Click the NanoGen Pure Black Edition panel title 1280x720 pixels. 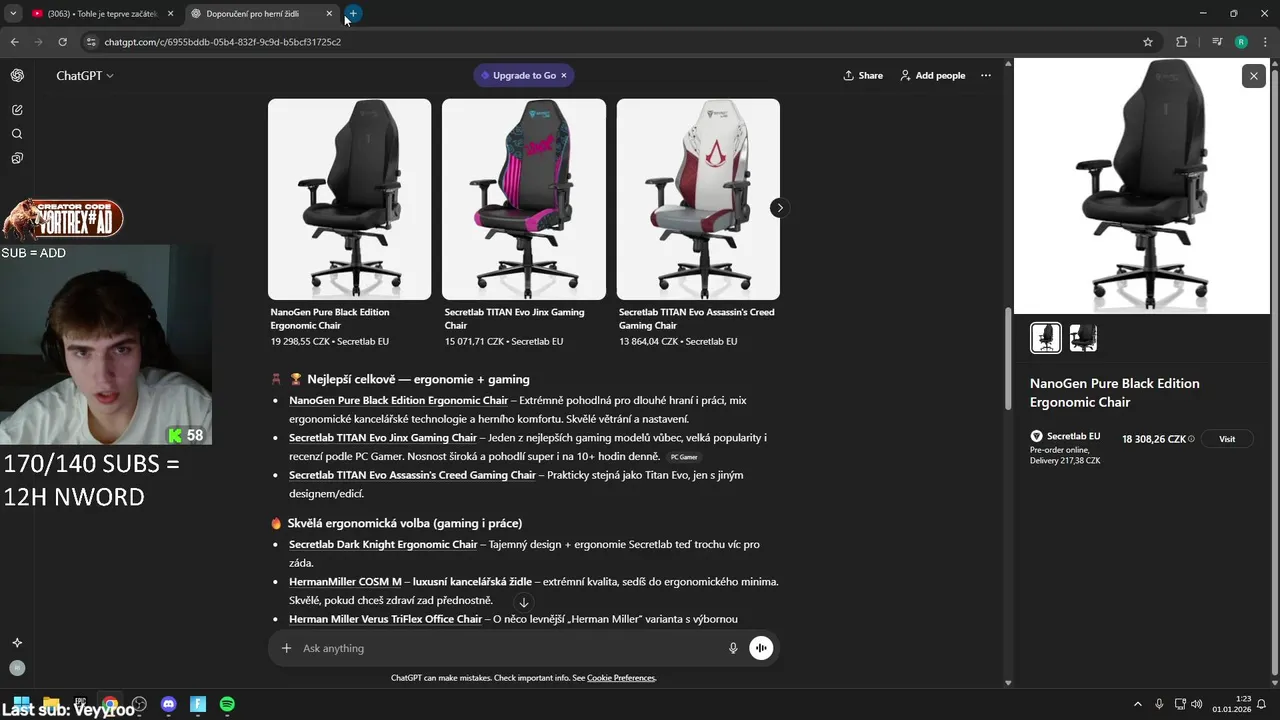(1115, 393)
